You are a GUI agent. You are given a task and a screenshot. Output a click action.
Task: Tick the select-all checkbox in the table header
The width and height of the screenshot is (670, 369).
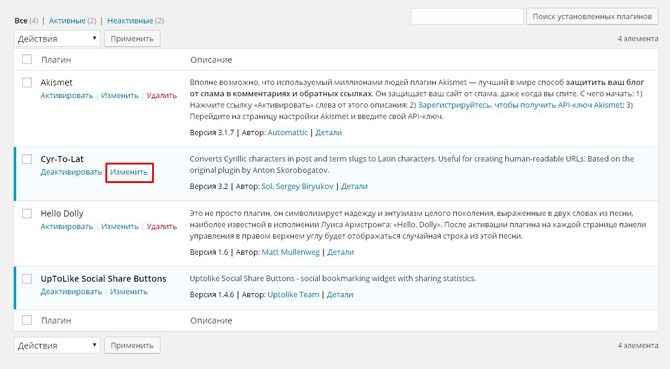click(27, 59)
